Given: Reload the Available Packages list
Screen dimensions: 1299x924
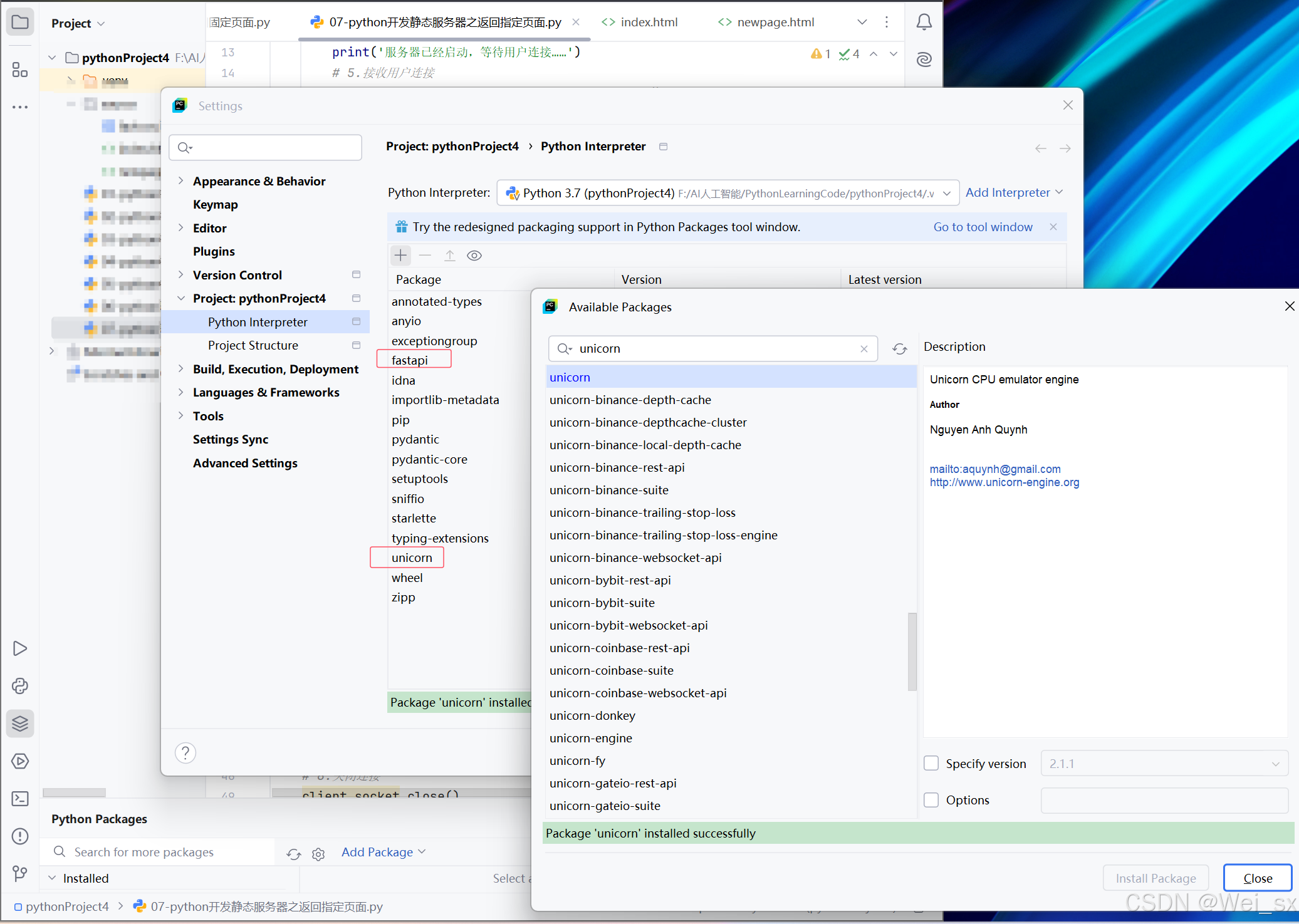Looking at the screenshot, I should (x=900, y=349).
